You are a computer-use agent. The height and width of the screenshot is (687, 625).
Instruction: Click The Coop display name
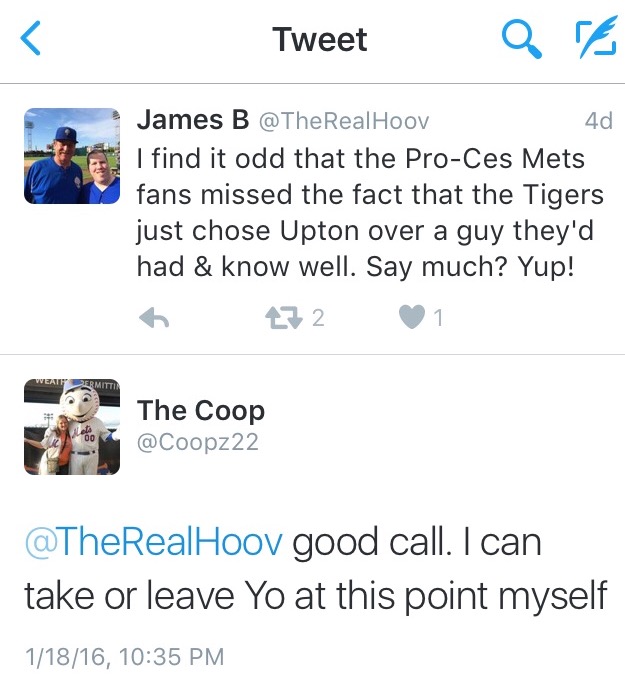click(x=201, y=410)
